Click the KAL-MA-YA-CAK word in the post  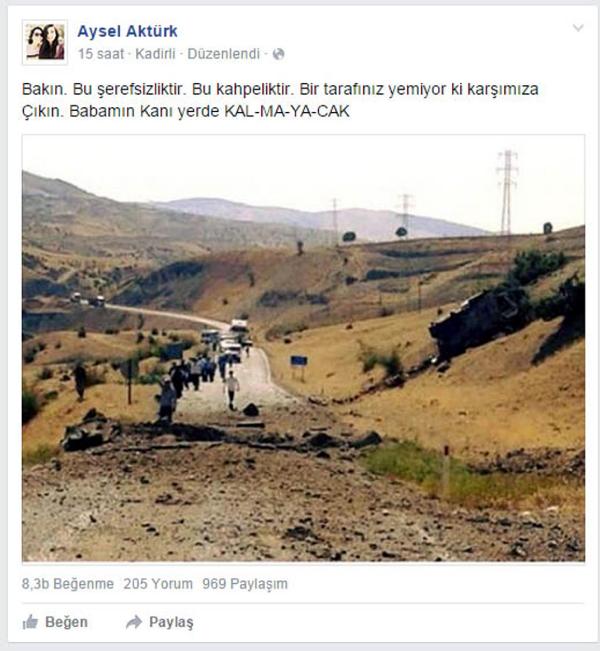click(x=287, y=111)
